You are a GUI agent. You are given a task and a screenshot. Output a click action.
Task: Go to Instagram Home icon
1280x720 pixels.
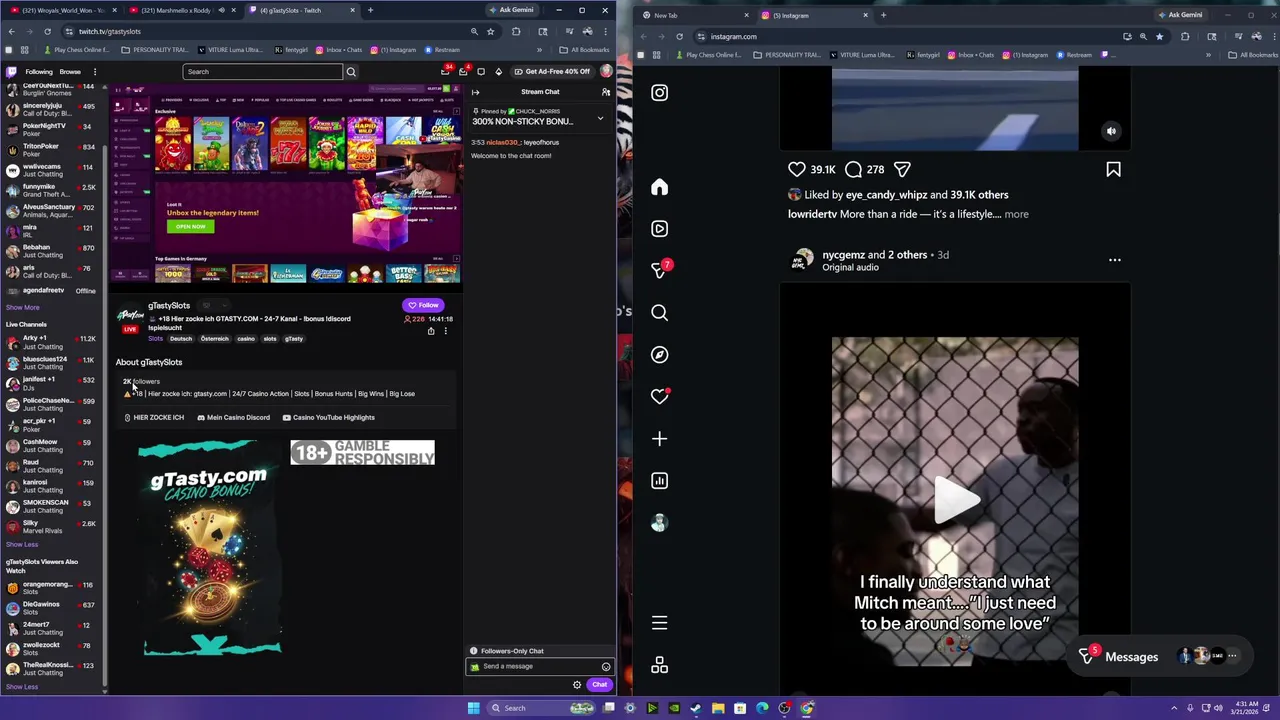tap(659, 187)
